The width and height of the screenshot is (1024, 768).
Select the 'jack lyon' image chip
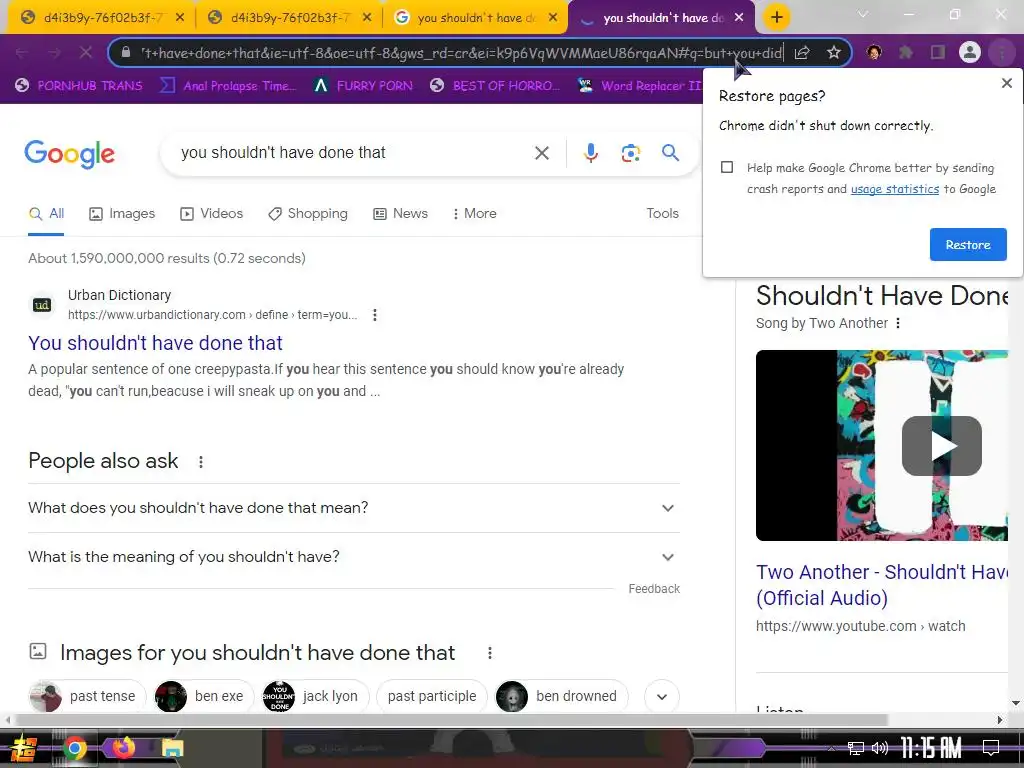coord(315,697)
